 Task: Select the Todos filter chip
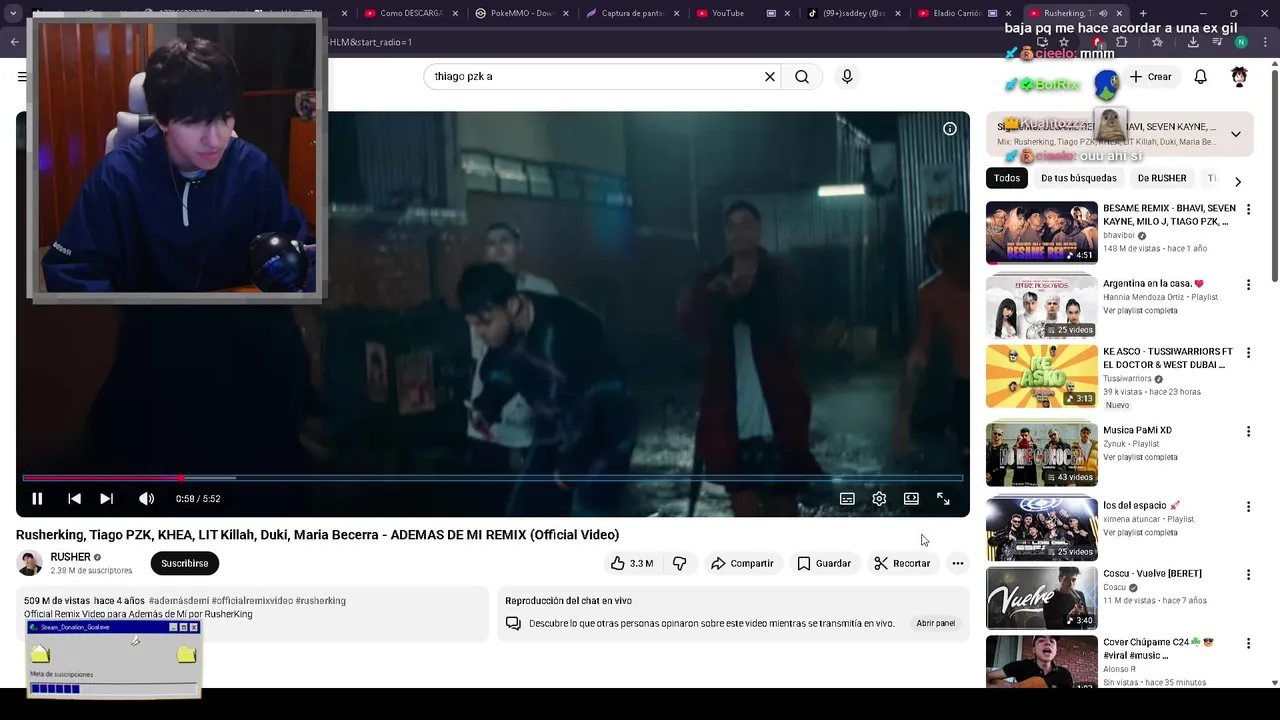1007,178
